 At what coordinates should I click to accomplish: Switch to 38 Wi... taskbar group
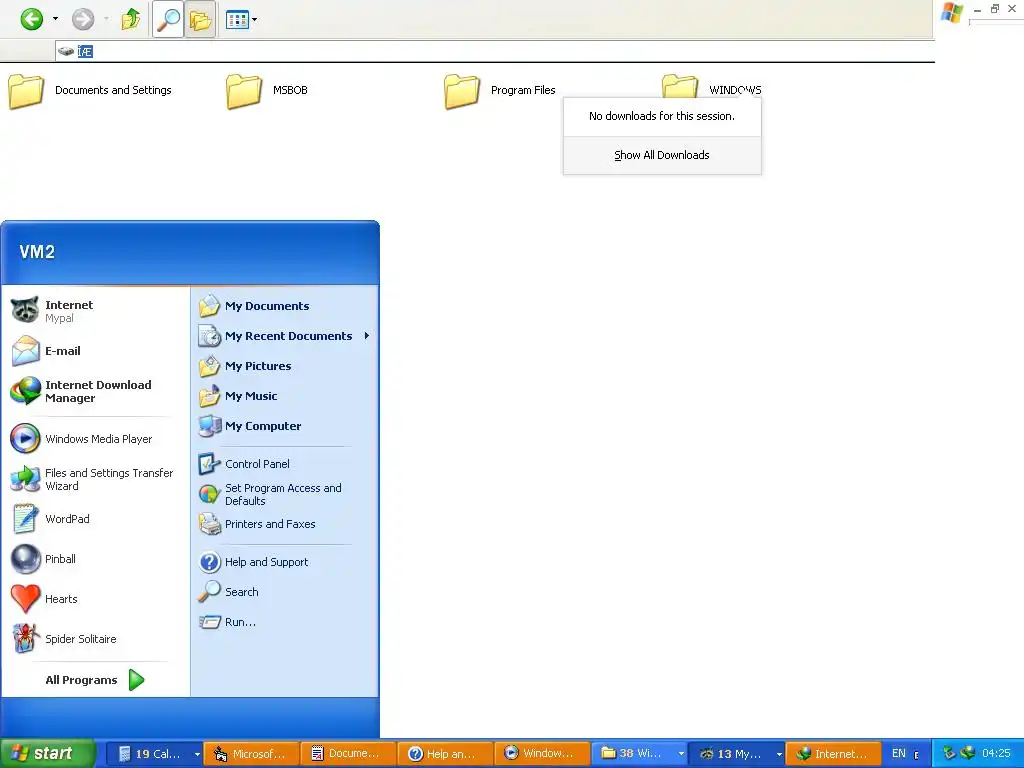click(633, 754)
